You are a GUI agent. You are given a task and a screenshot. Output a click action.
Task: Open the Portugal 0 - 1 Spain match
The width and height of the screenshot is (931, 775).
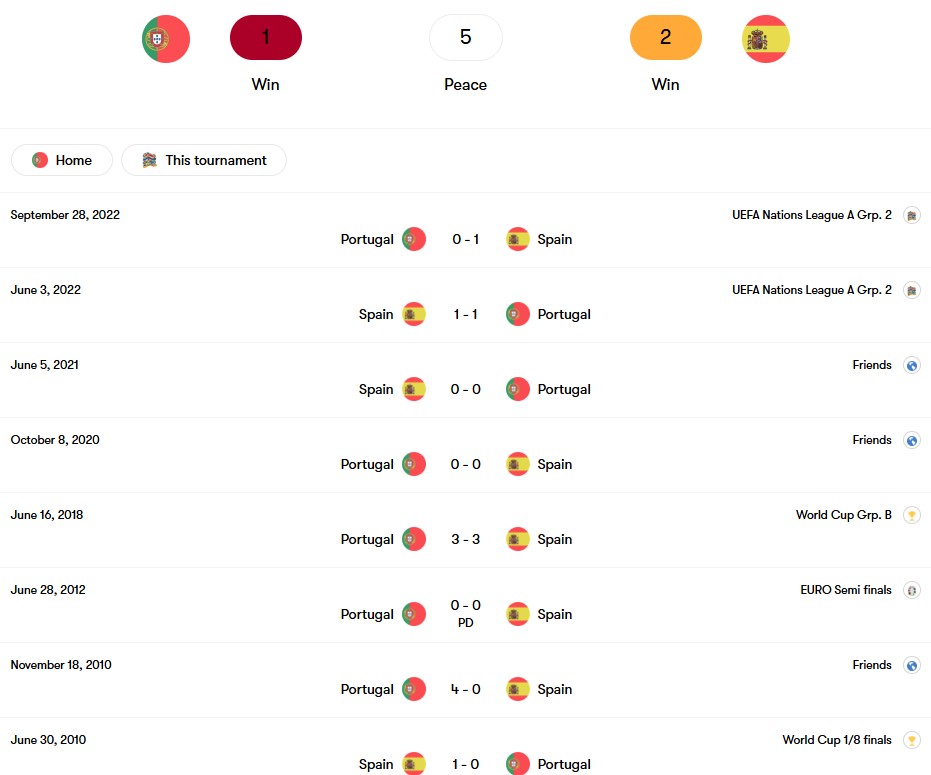coord(466,230)
